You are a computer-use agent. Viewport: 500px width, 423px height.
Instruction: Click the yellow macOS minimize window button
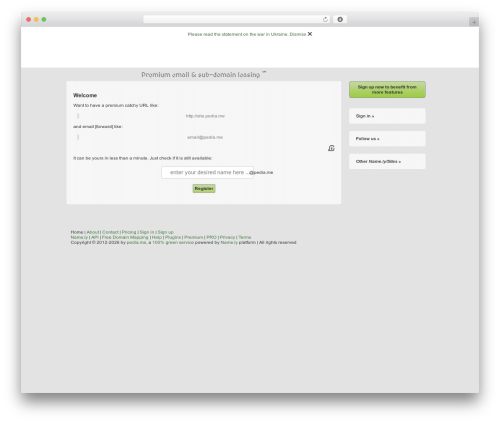[x=36, y=19]
